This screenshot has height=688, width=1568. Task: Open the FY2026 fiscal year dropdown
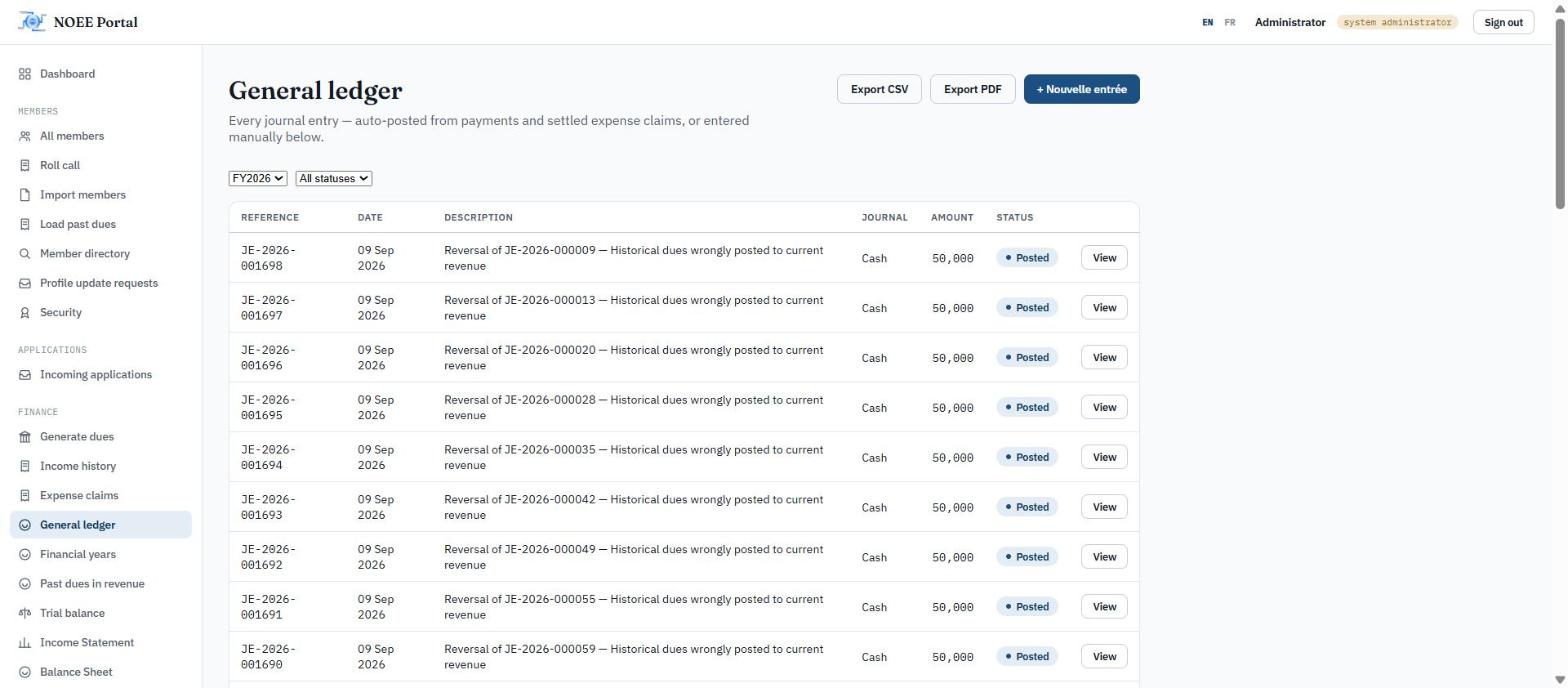coord(258,178)
